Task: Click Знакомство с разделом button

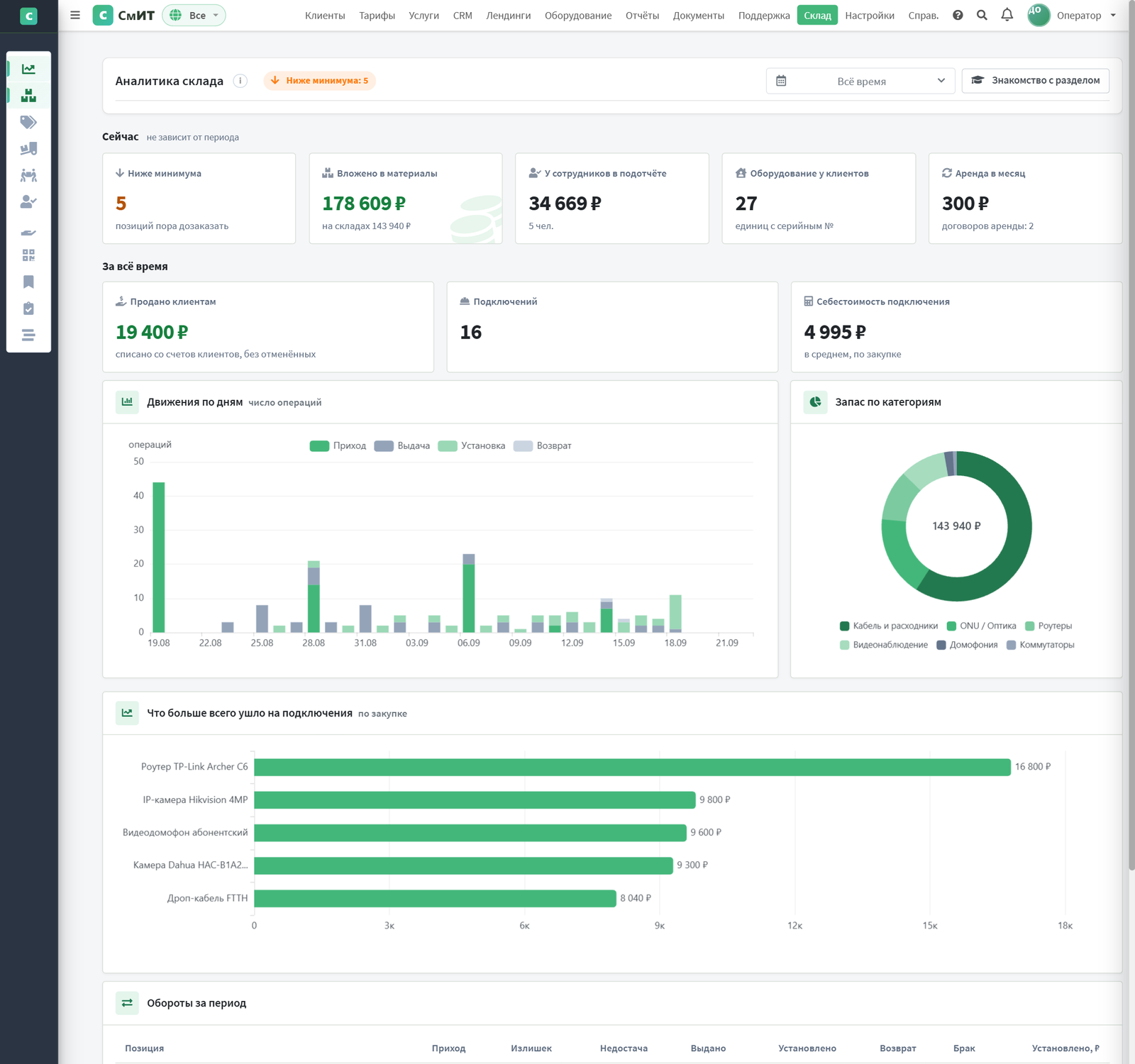Action: tap(1036, 80)
